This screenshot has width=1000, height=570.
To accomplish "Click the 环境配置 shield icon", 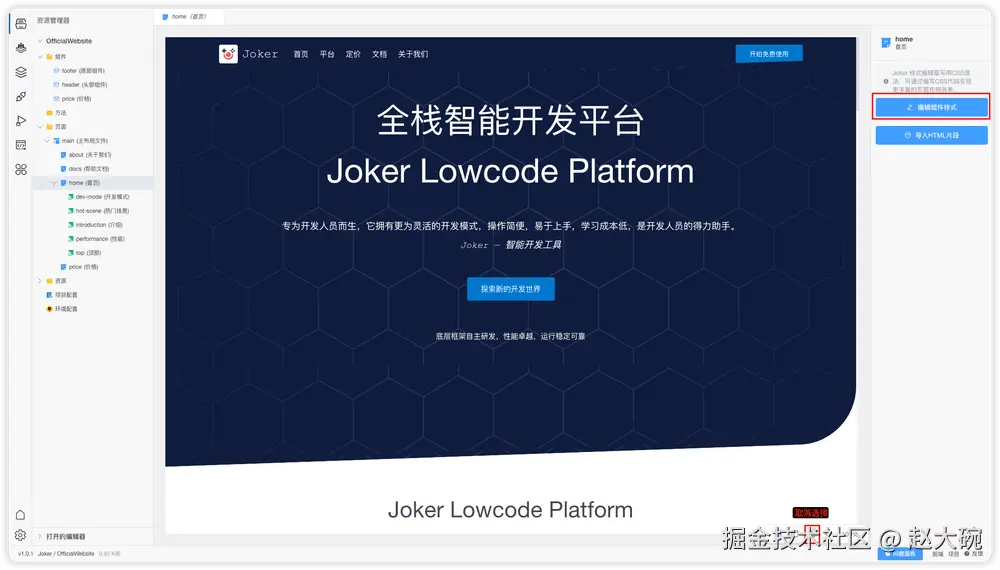I will tap(49, 309).
